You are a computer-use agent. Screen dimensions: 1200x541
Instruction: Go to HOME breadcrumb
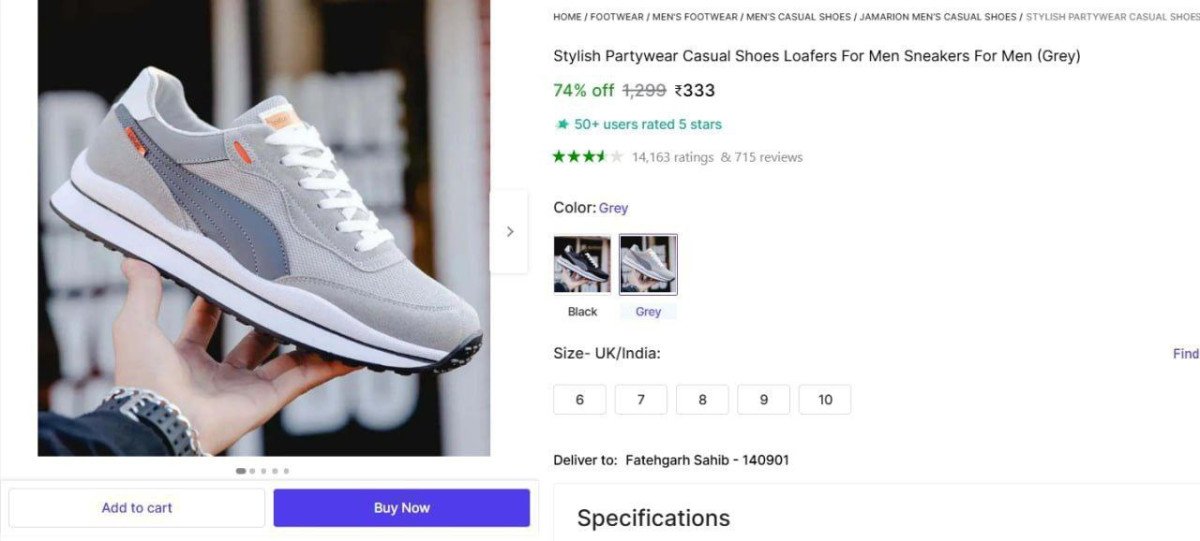(x=567, y=17)
